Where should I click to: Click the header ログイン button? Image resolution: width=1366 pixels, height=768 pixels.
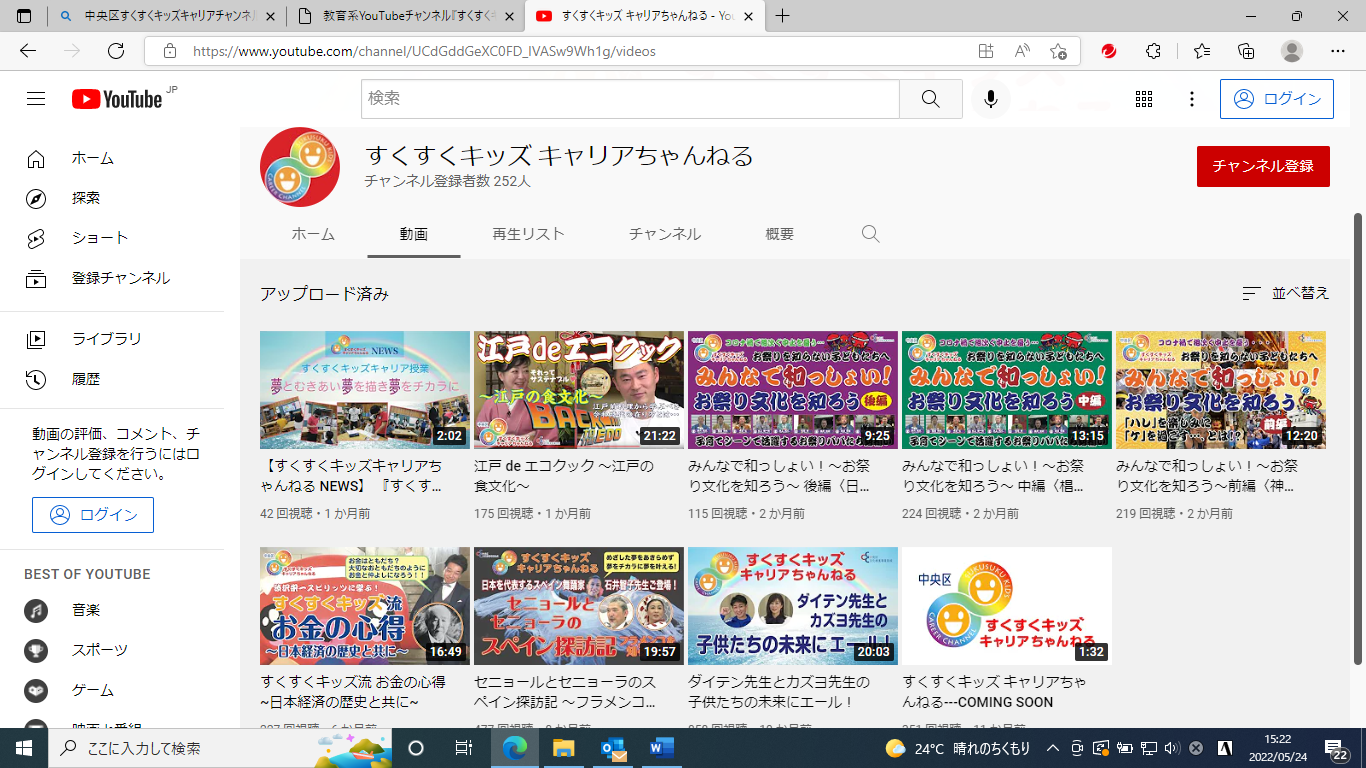pyautogui.click(x=1277, y=99)
